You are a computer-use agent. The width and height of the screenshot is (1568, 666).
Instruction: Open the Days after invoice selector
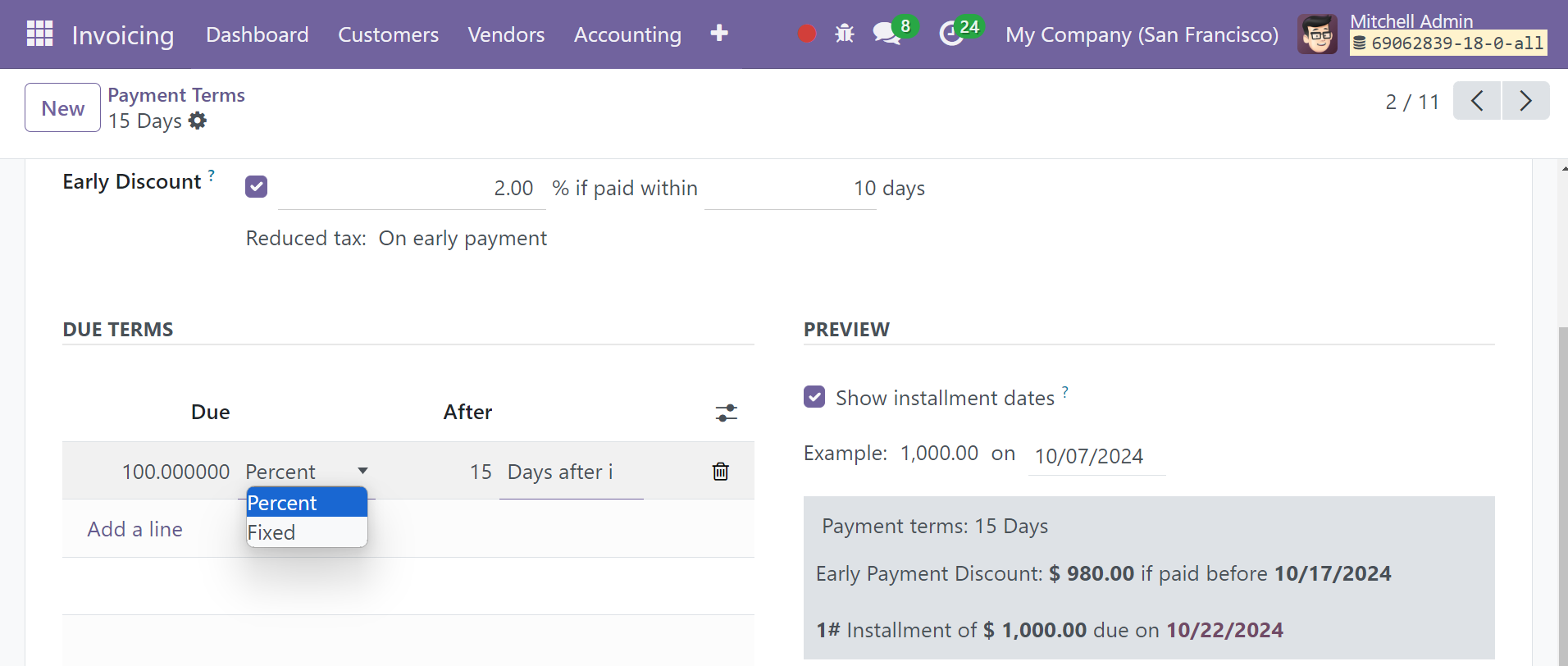point(571,472)
